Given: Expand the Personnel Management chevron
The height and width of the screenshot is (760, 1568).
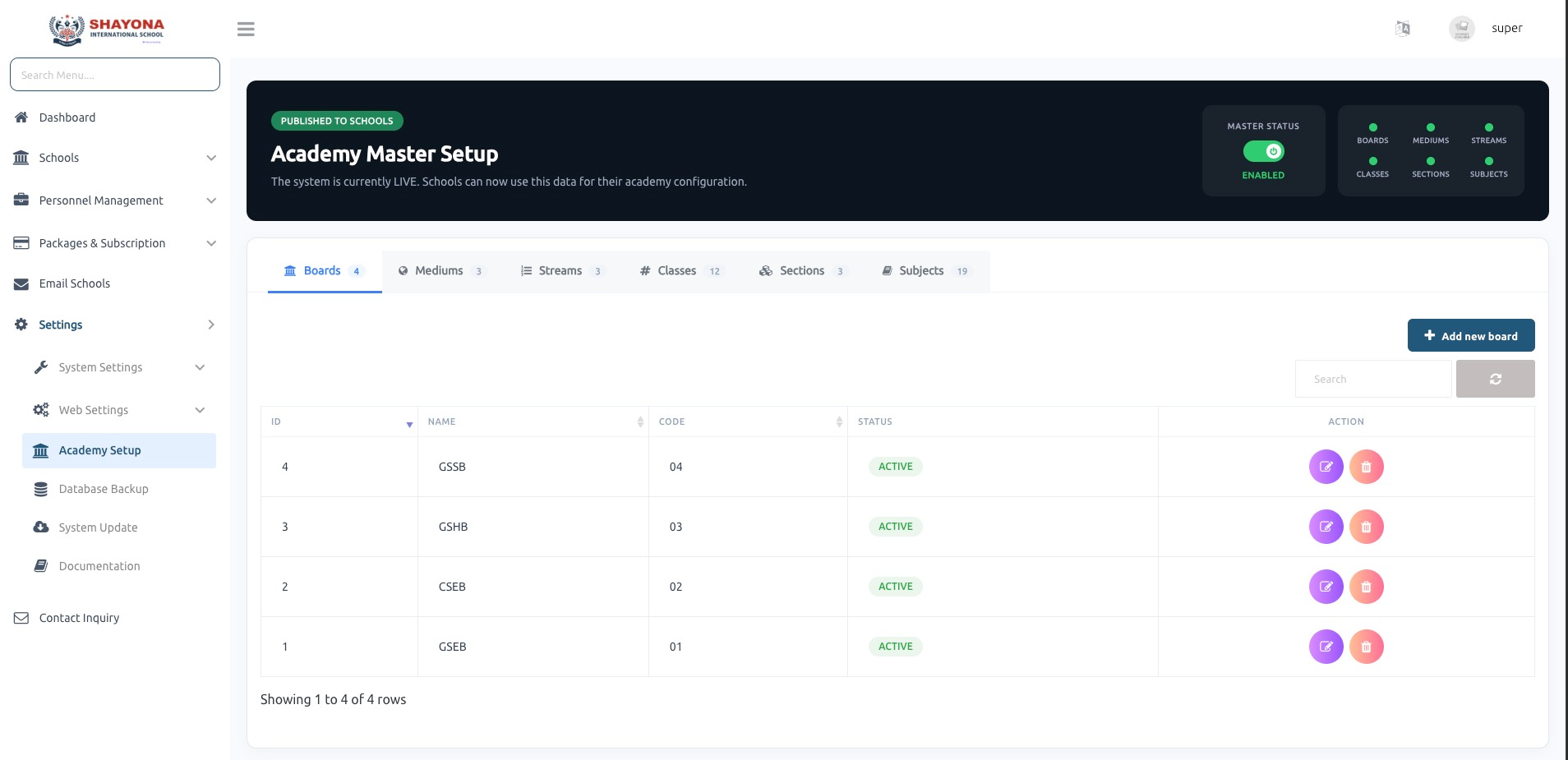Looking at the screenshot, I should [x=211, y=200].
